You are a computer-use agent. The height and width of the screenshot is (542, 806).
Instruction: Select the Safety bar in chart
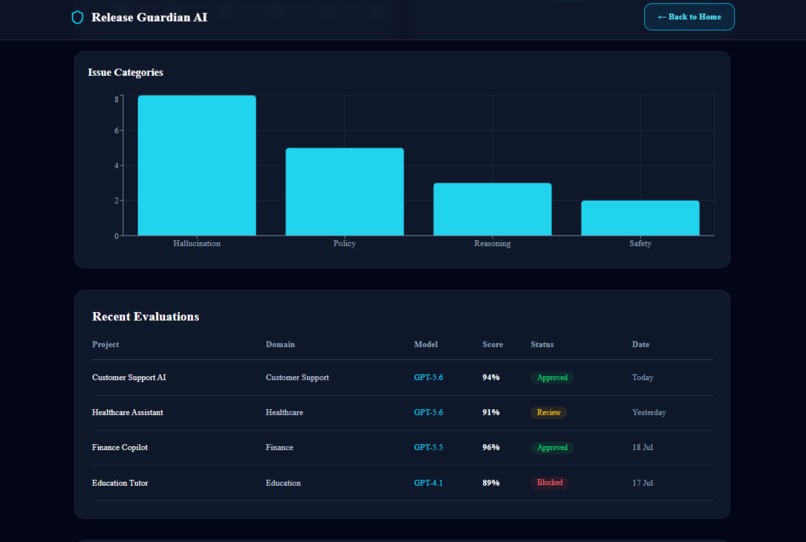[640, 218]
